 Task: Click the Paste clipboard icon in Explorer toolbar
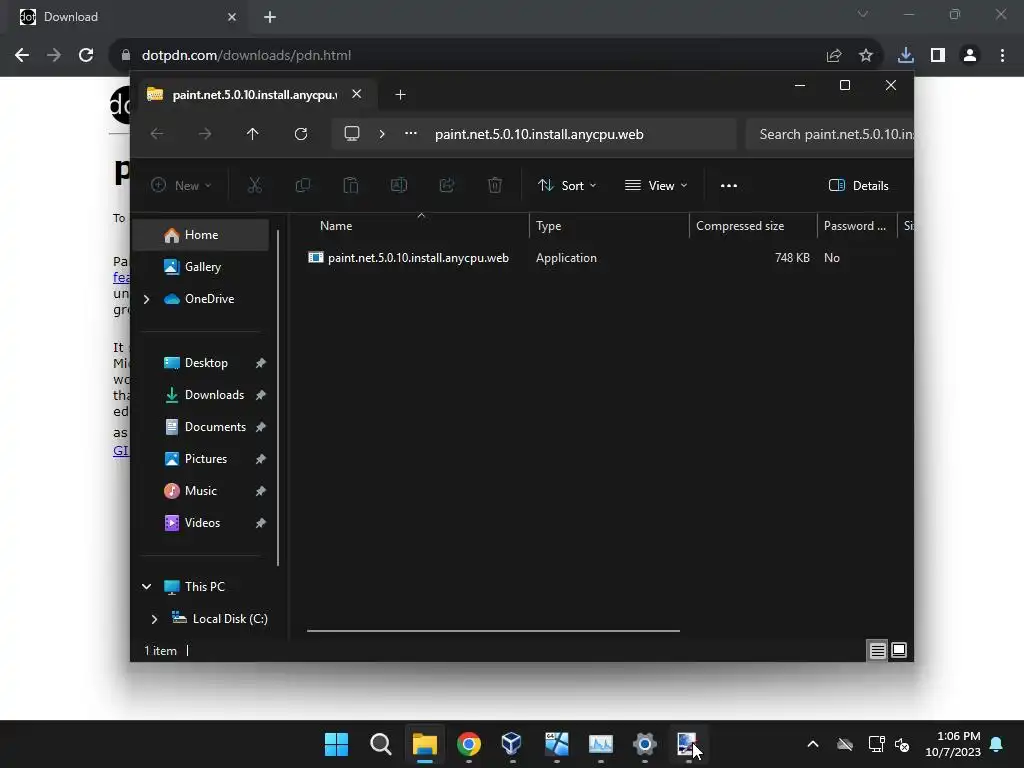coord(351,185)
